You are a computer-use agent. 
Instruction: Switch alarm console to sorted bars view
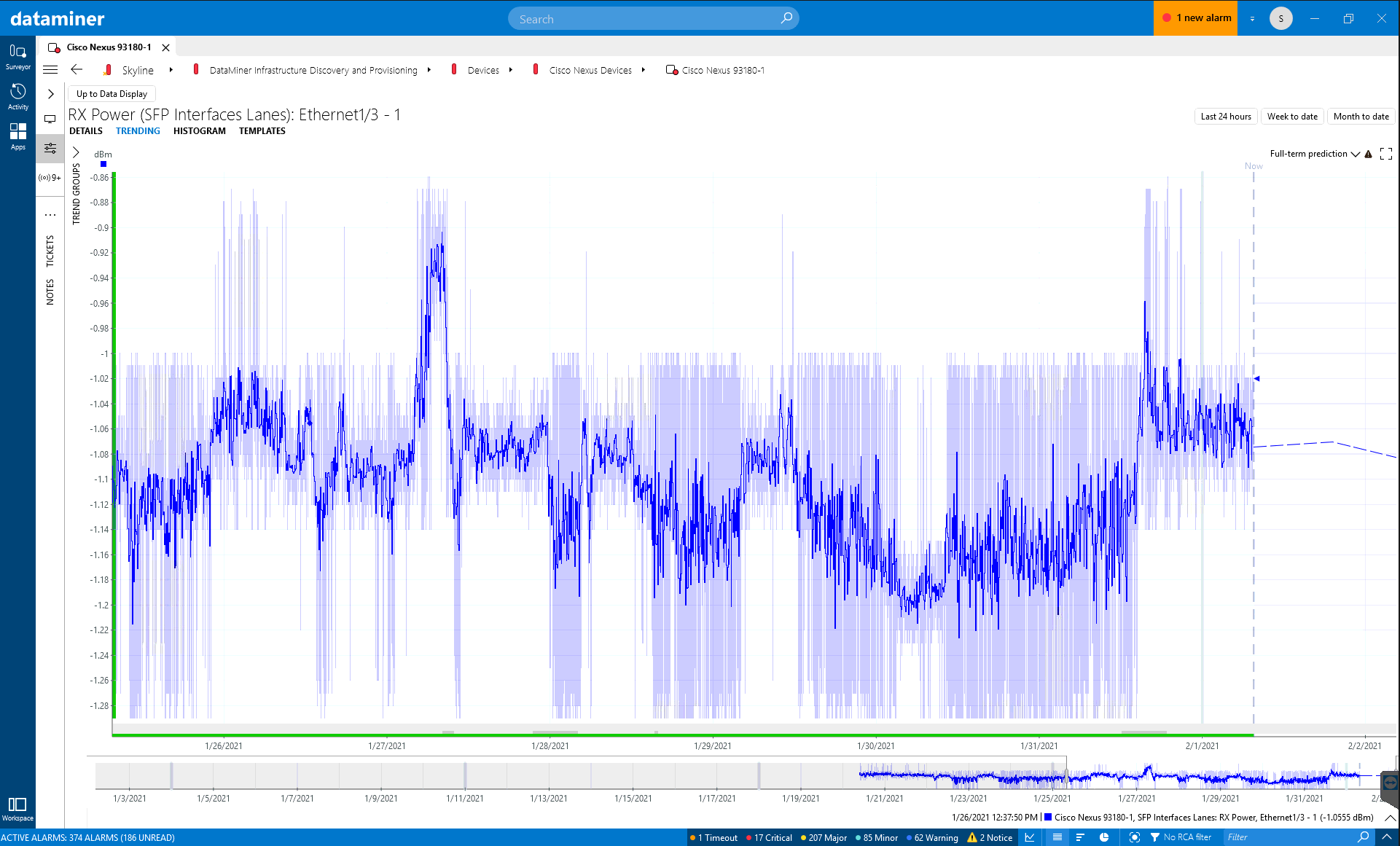[1080, 837]
